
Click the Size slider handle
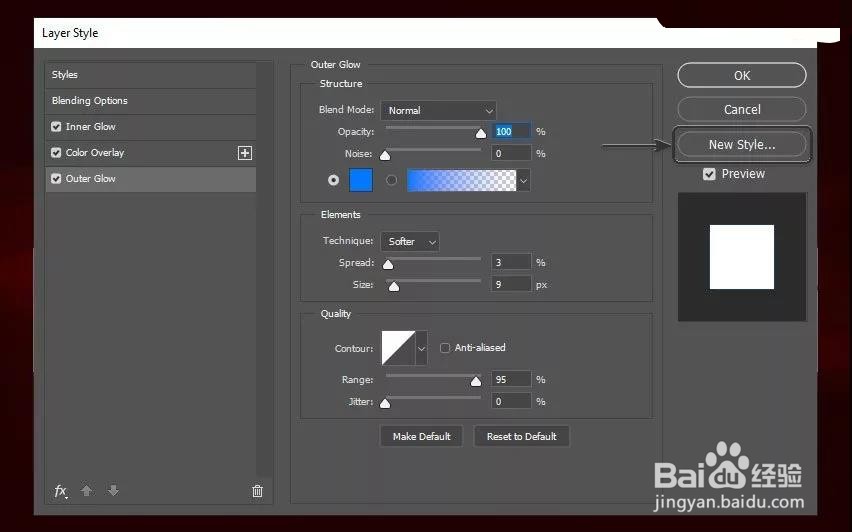click(394, 286)
